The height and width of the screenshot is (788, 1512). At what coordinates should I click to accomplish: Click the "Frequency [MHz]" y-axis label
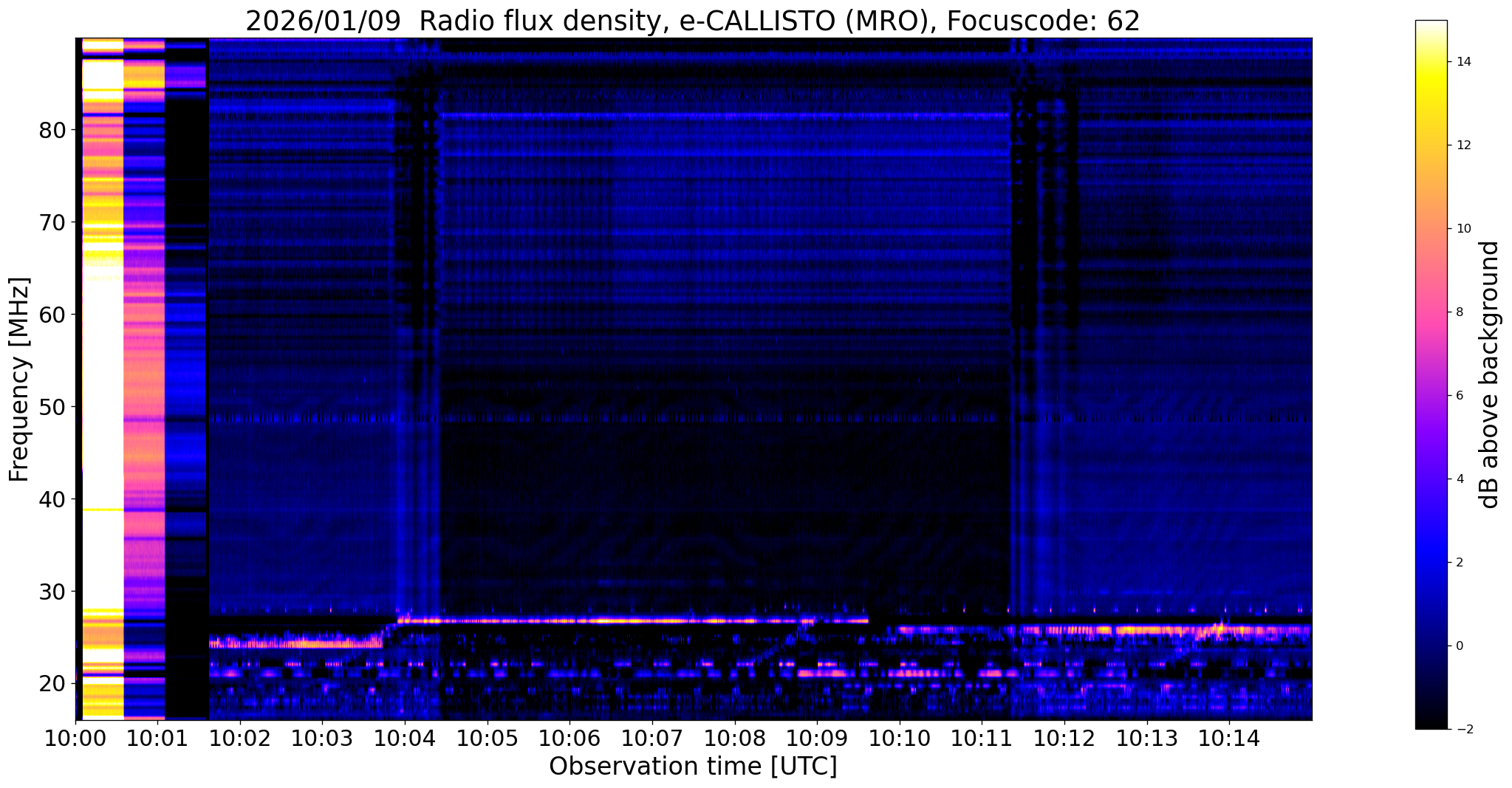(20, 380)
